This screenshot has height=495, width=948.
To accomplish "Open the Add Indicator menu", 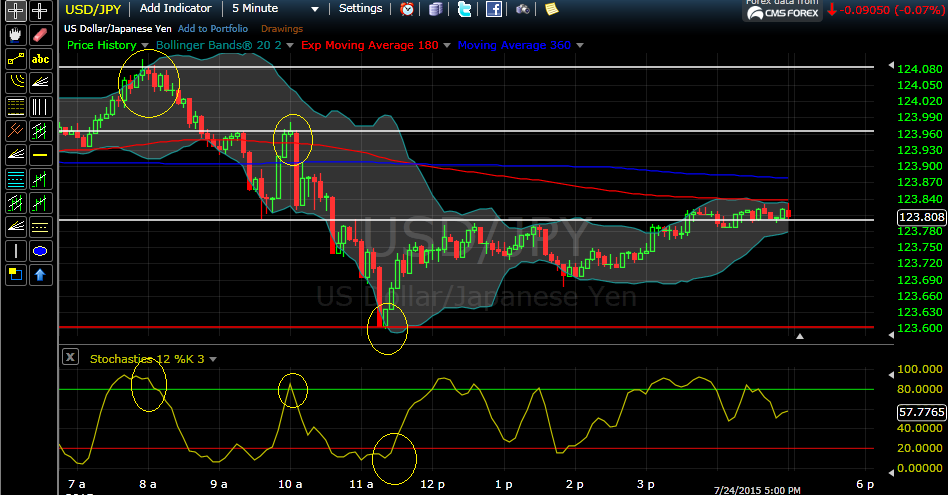I will click(175, 8).
